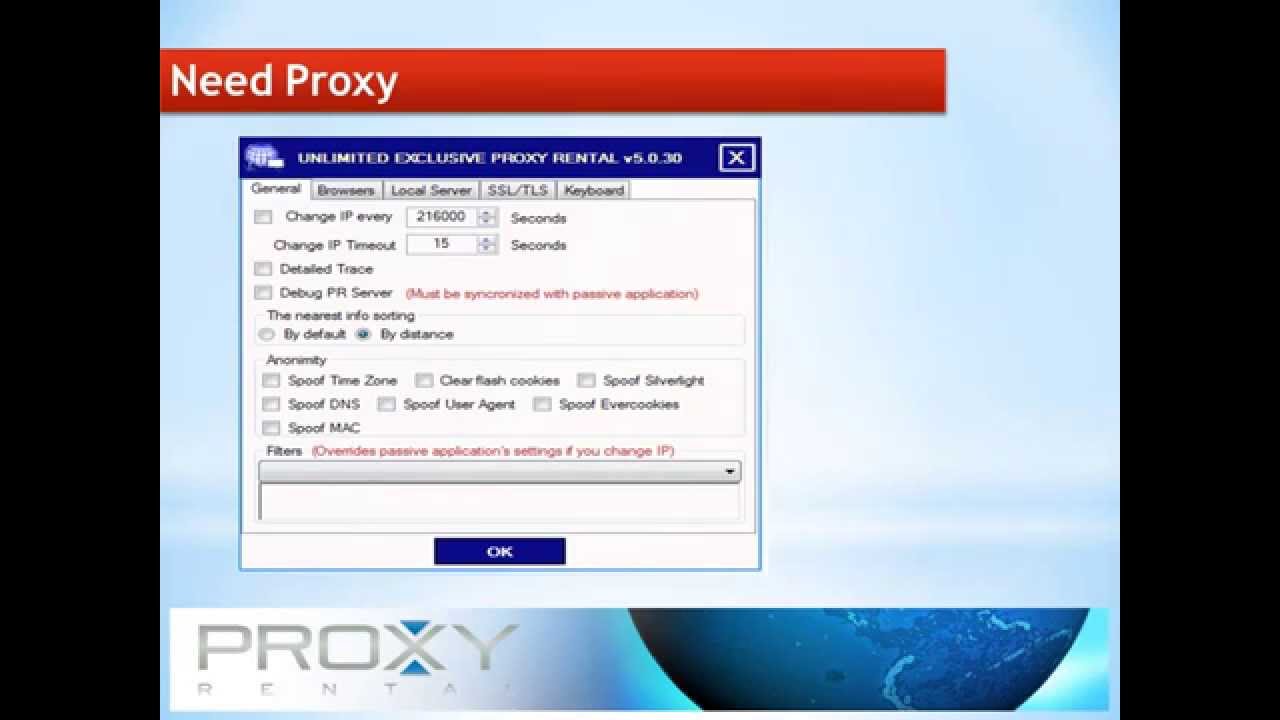
Task: Enable the Spoof MAC checkbox
Action: click(271, 428)
